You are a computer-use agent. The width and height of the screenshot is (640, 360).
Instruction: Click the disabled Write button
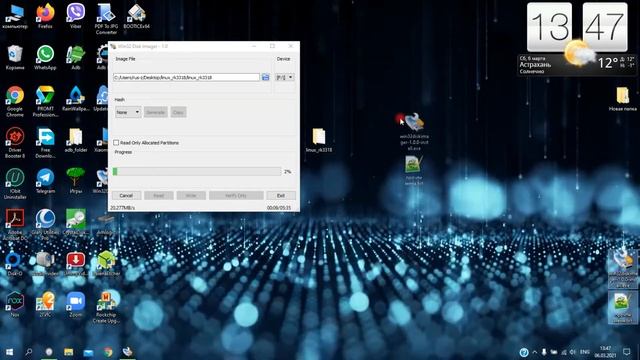191,196
